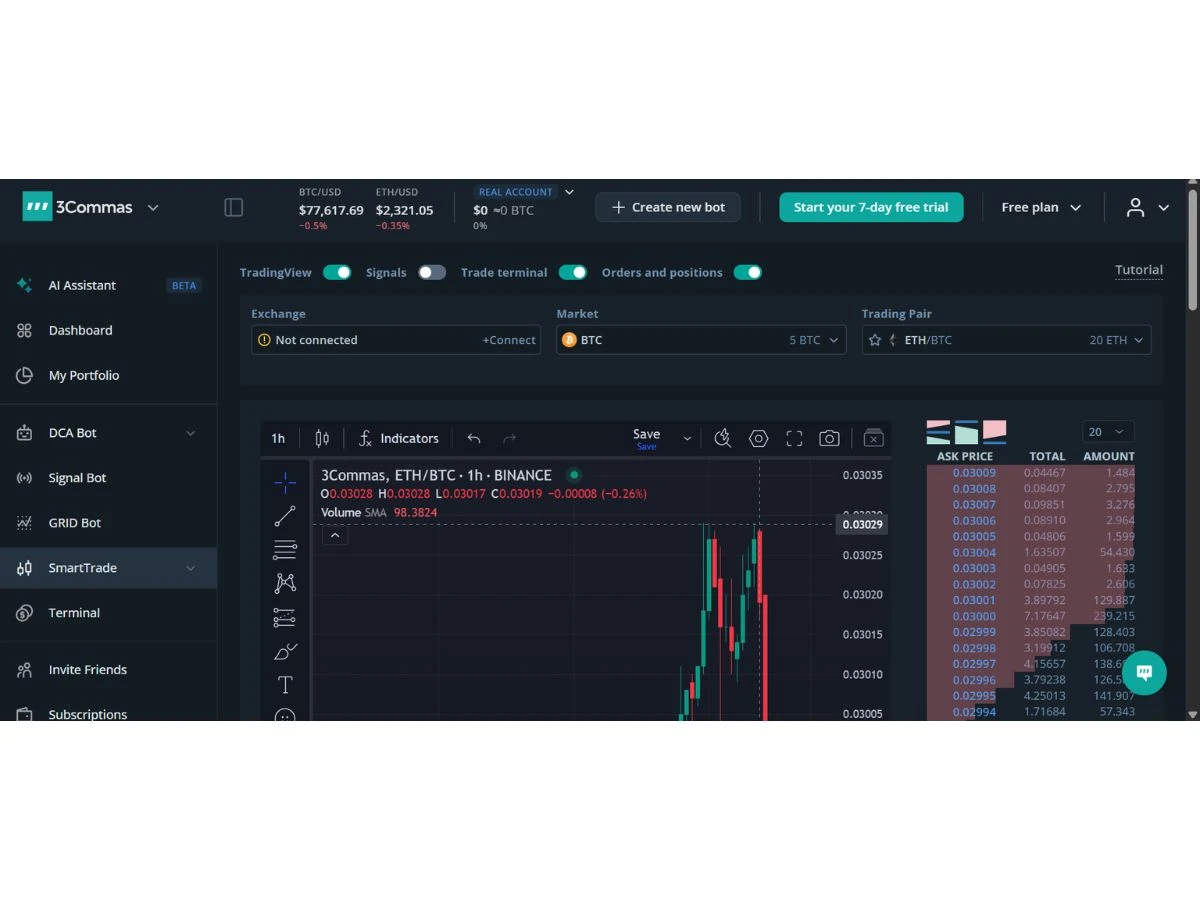Select the forecasting position tool
The height and width of the screenshot is (900, 1200).
coord(285,617)
